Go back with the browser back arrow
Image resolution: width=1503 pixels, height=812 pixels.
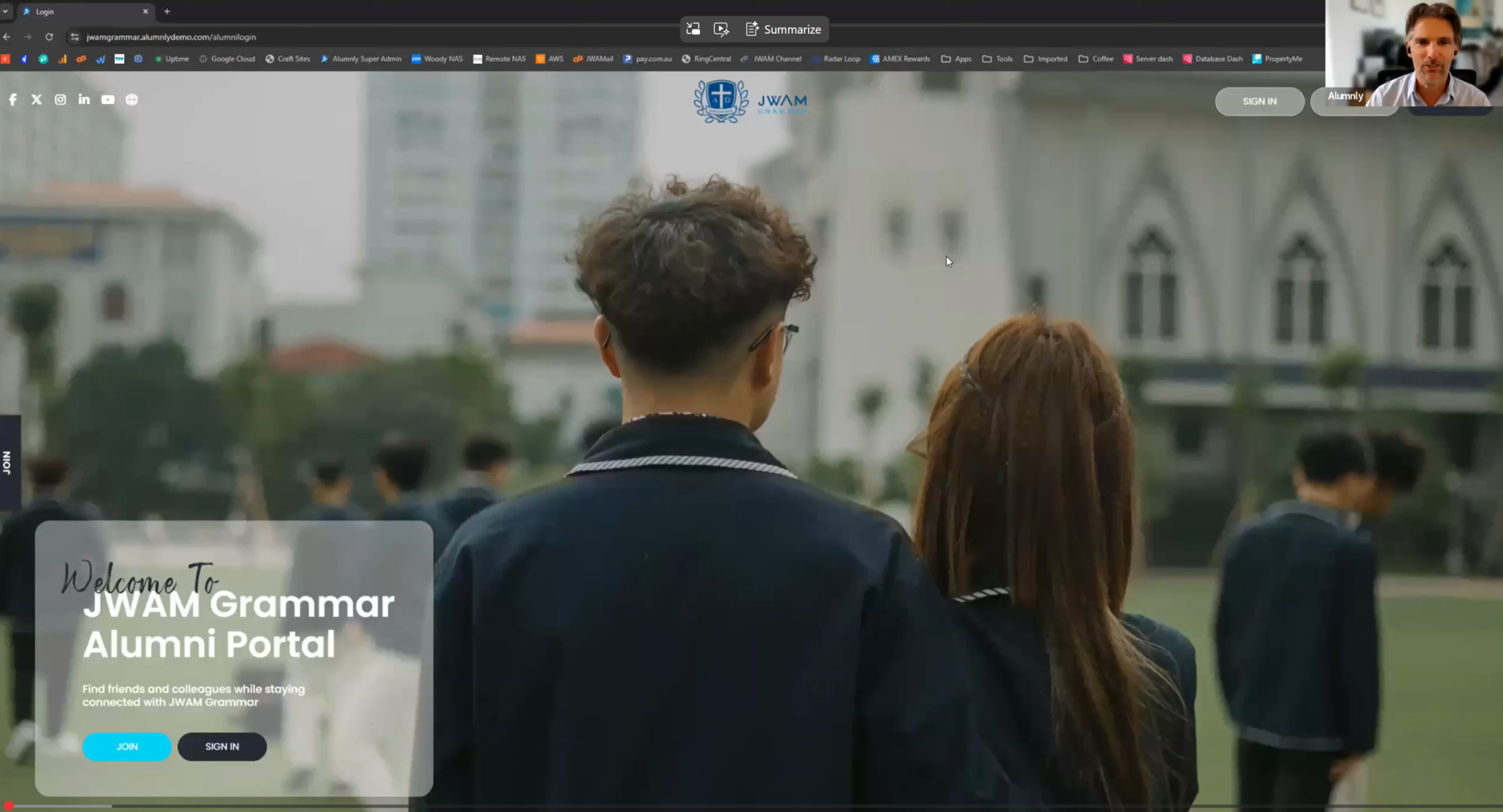tap(7, 37)
